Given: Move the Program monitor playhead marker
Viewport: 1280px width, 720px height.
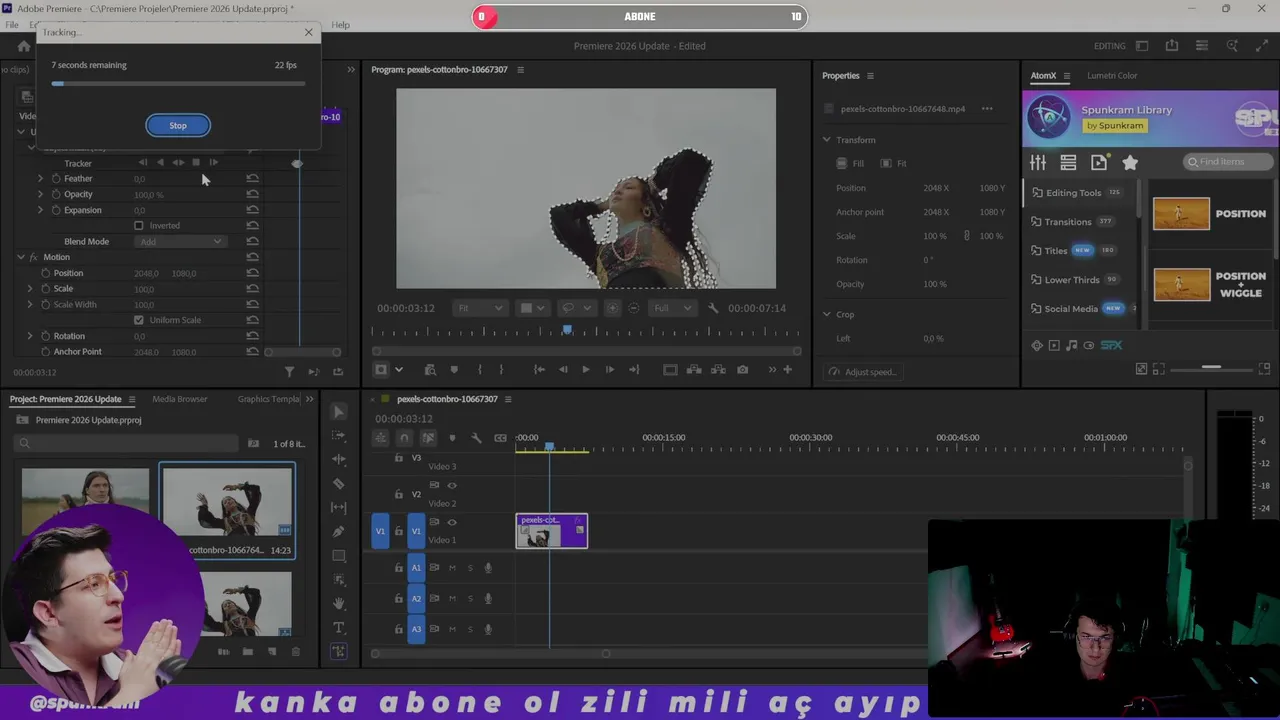Looking at the screenshot, I should (567, 330).
